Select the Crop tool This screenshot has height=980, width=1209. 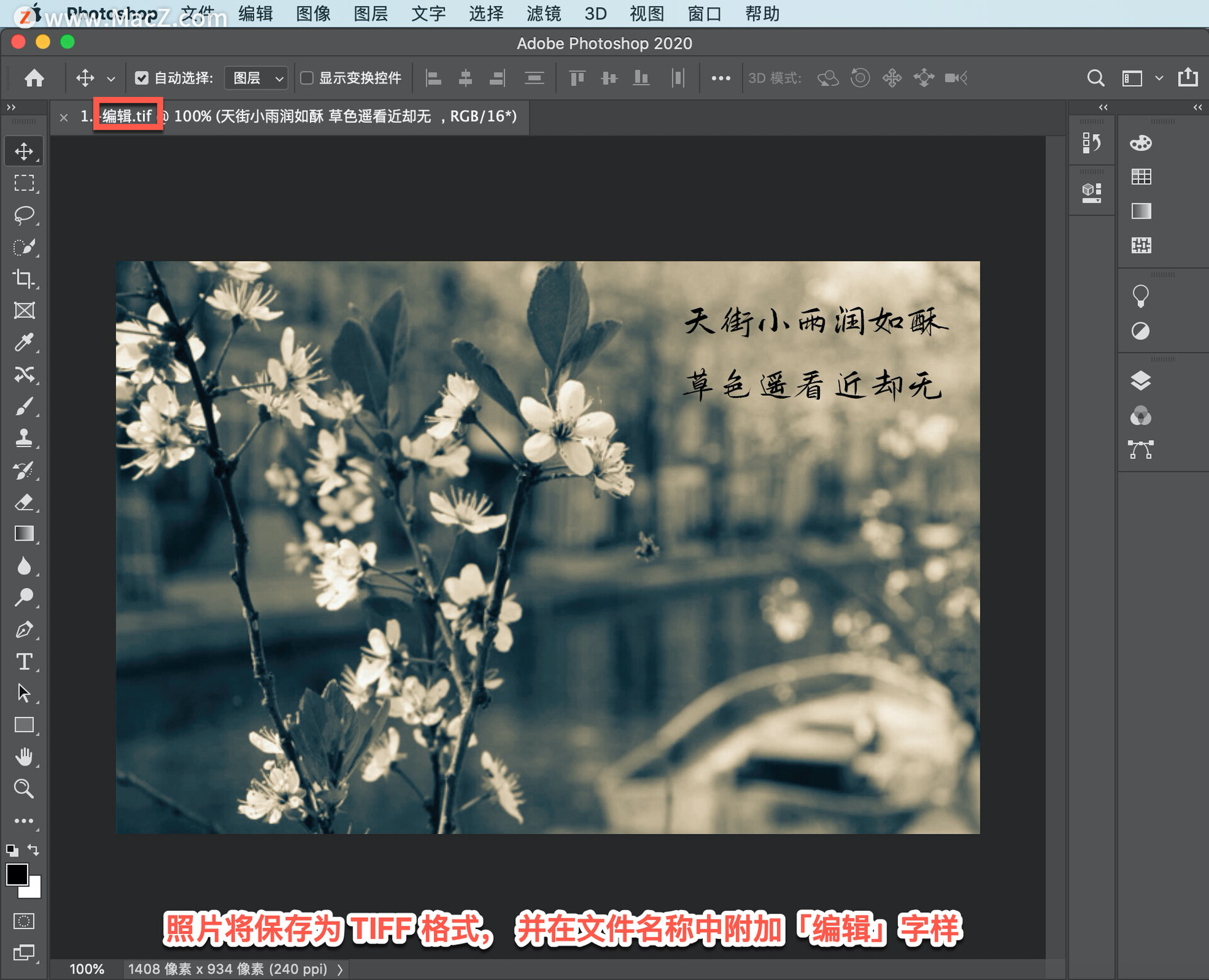coord(24,279)
